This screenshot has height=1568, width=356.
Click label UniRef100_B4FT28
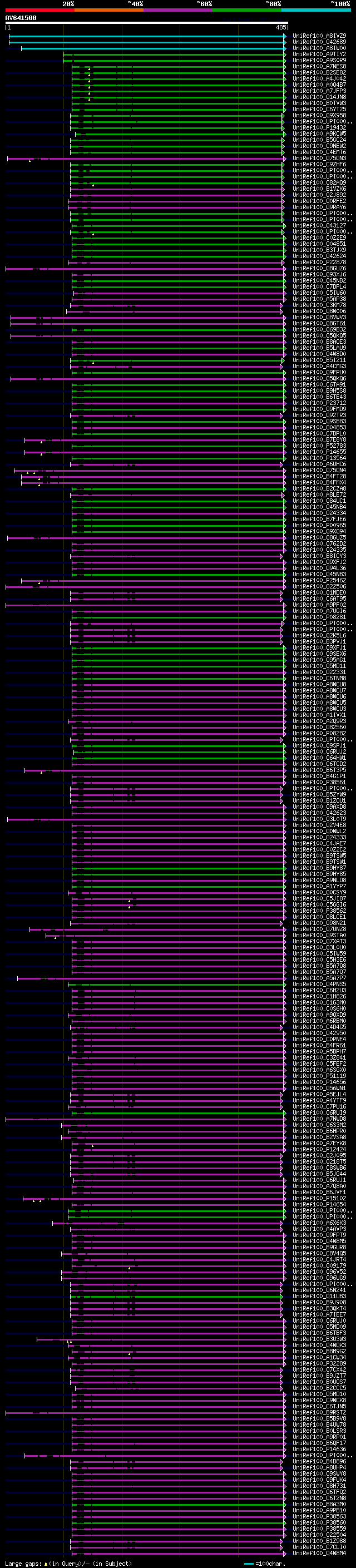tap(319, 477)
